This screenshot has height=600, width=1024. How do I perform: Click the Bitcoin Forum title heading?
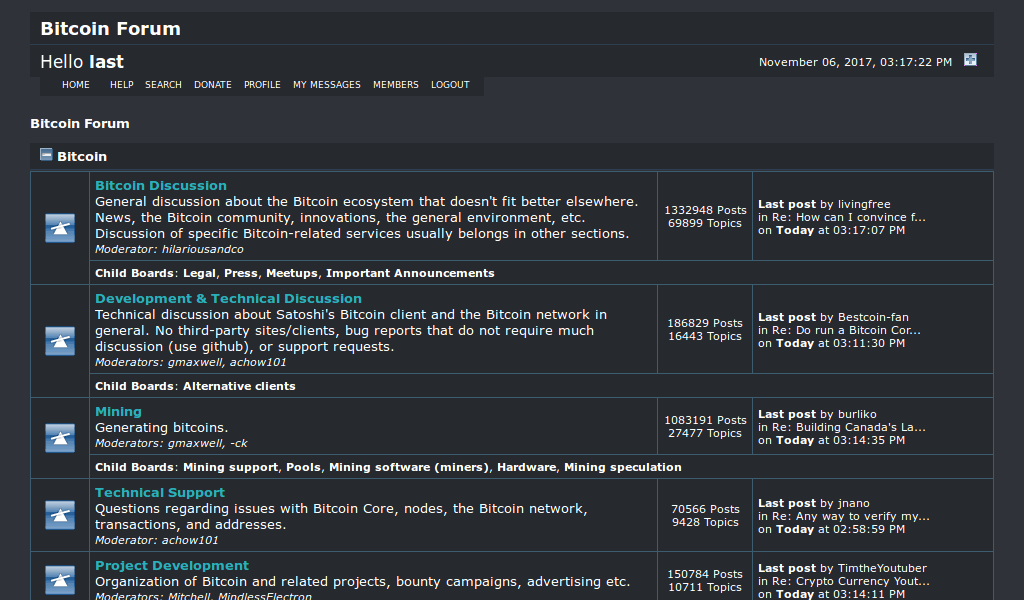(110, 28)
